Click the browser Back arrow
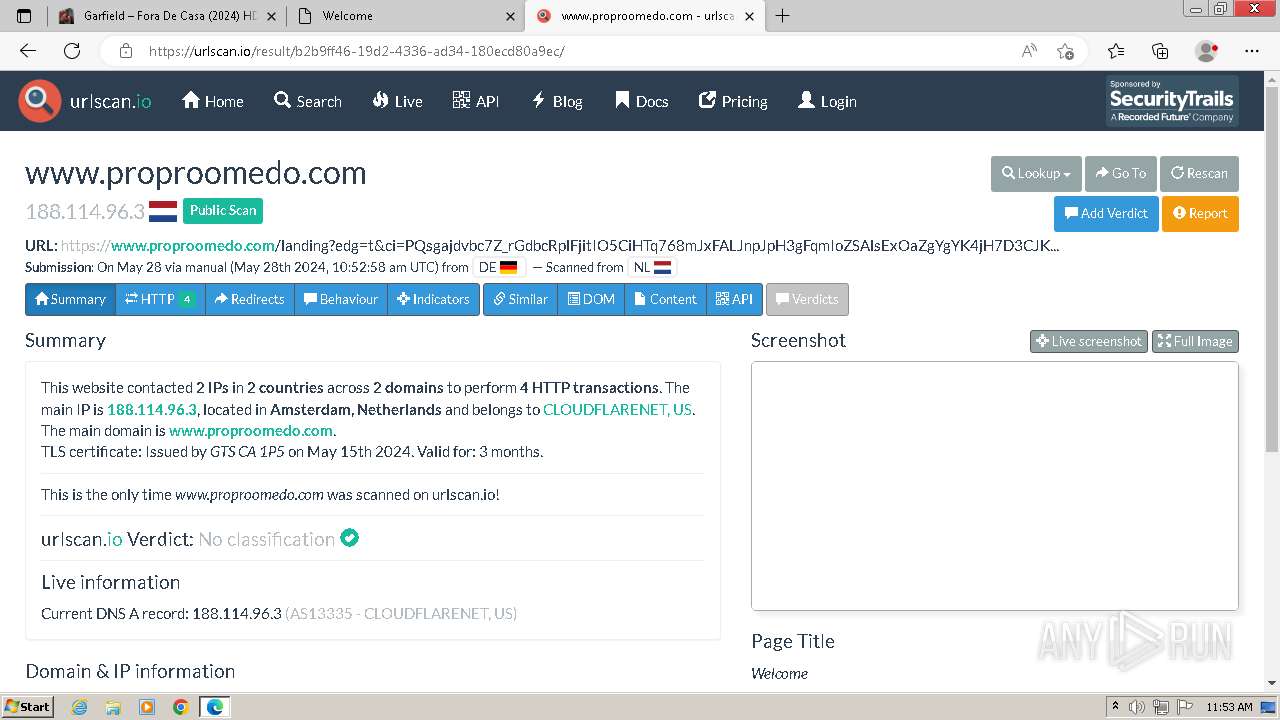This screenshot has width=1280, height=720. click(28, 51)
